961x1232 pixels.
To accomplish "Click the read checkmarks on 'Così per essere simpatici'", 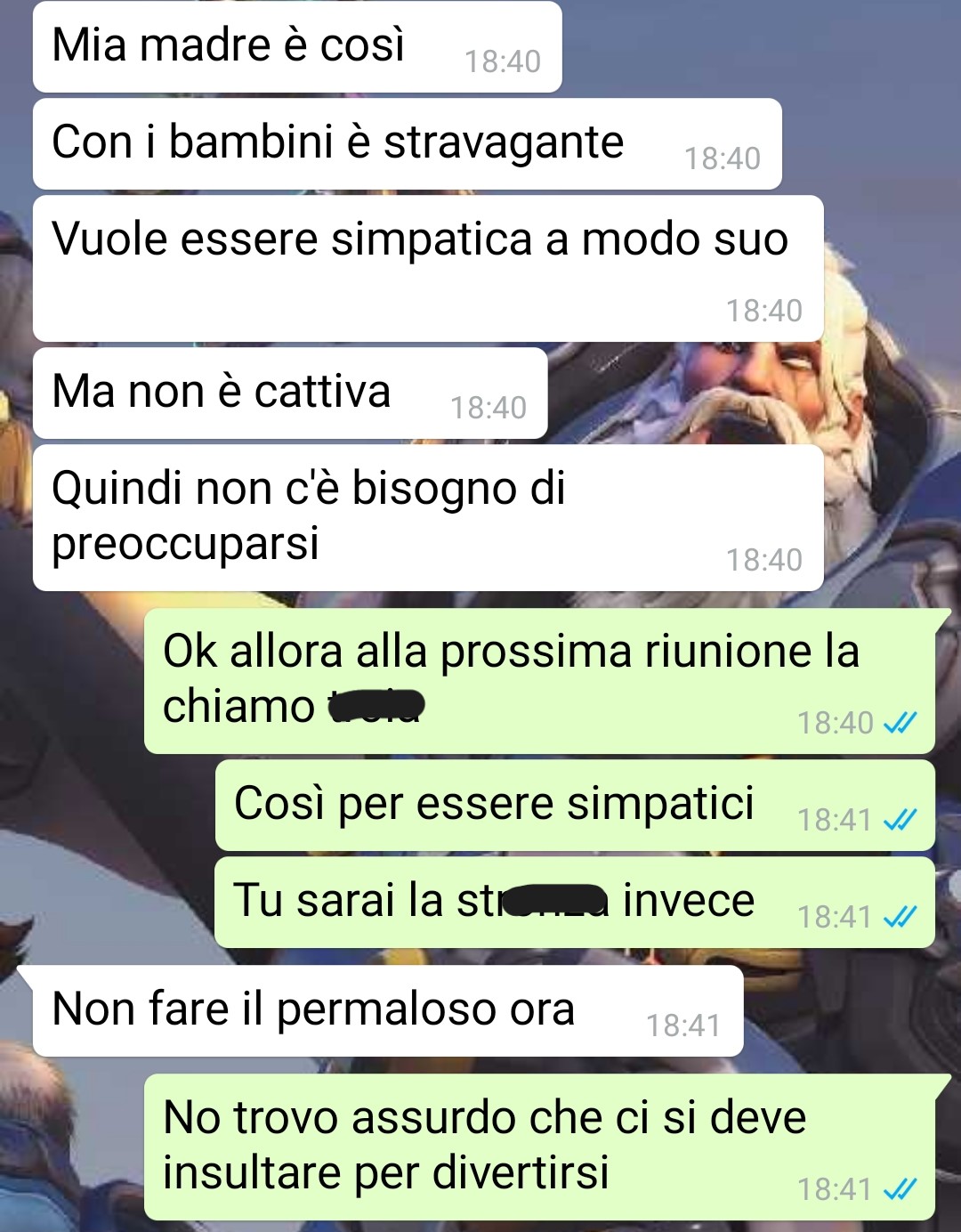I will (x=900, y=820).
